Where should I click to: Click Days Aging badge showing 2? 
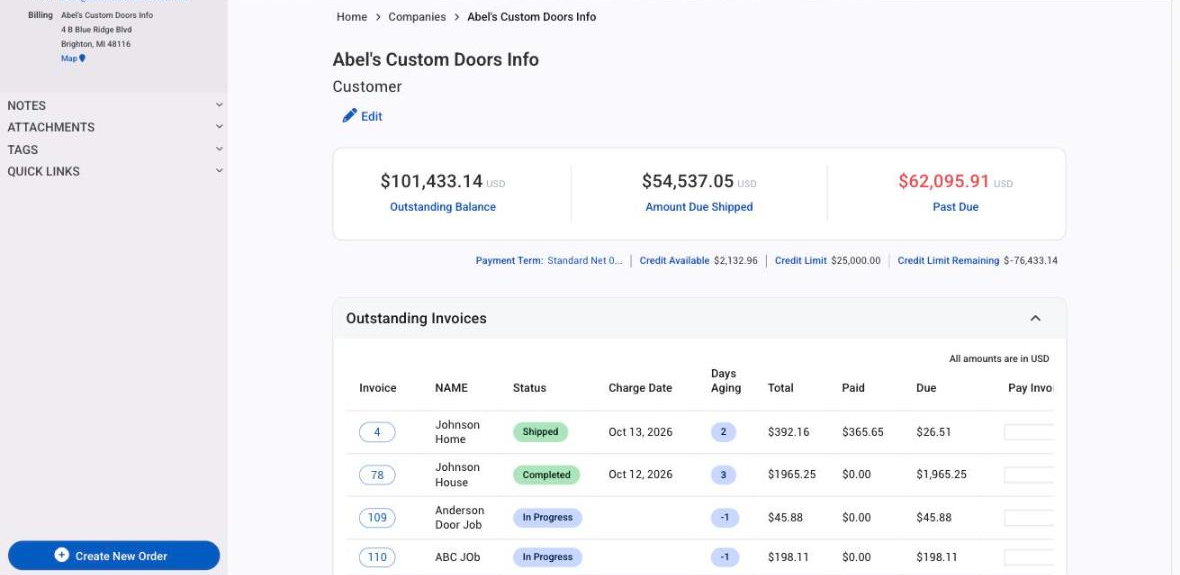click(723, 432)
